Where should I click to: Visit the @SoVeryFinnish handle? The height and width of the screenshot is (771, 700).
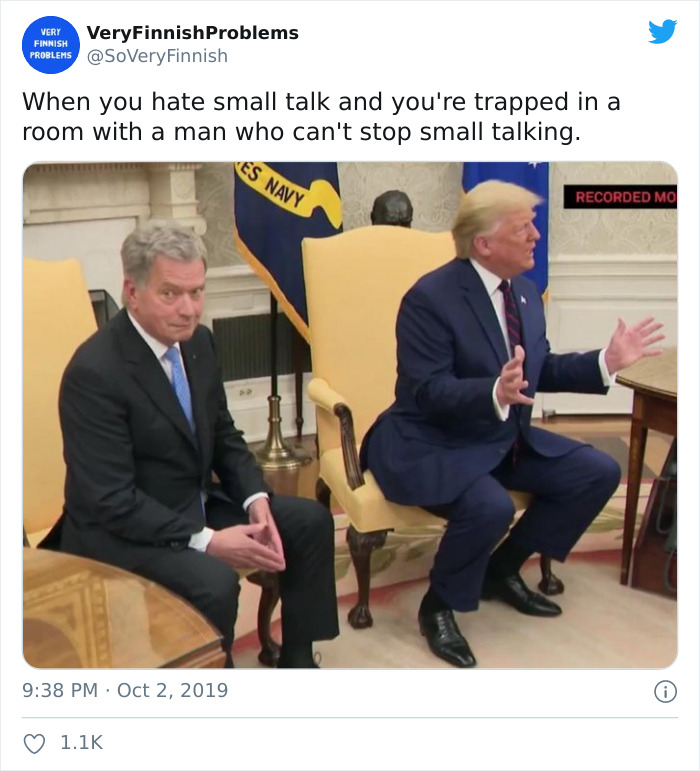pyautogui.click(x=157, y=56)
